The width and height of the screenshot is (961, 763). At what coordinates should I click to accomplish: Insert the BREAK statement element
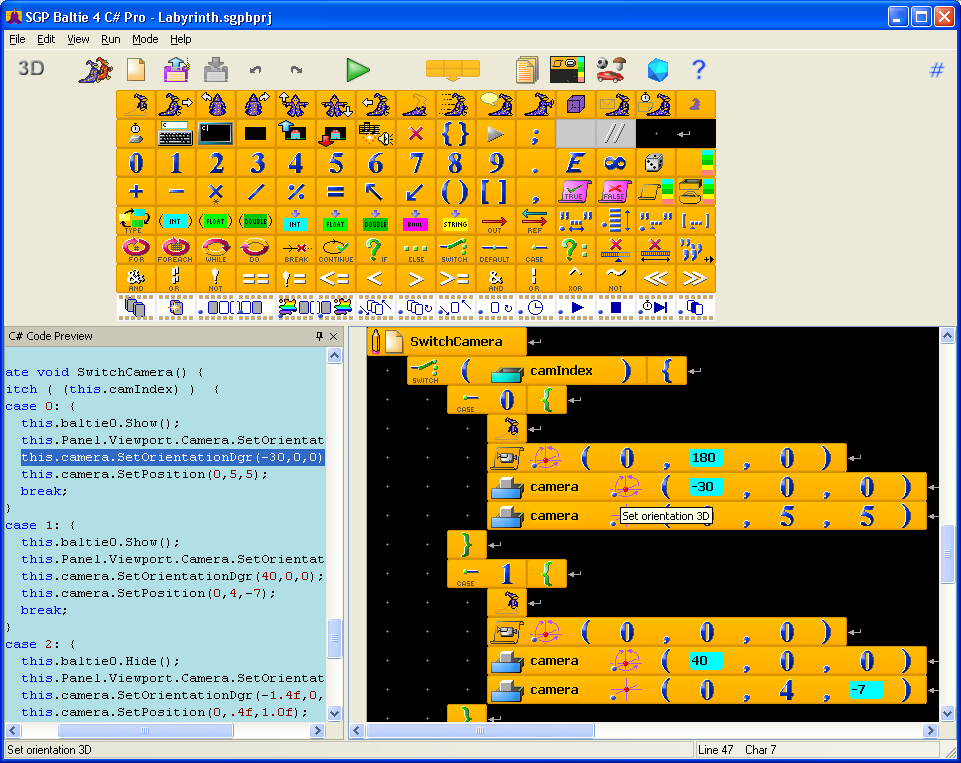coord(295,250)
